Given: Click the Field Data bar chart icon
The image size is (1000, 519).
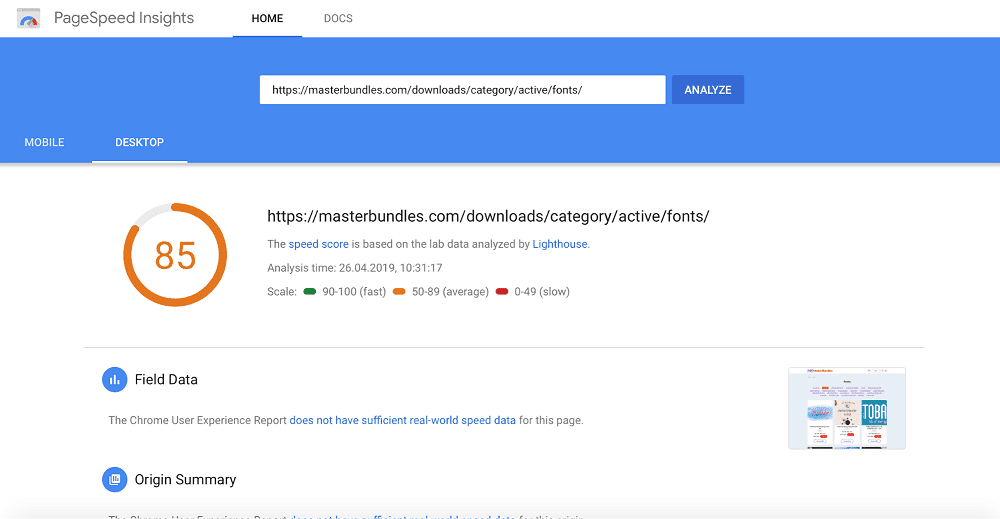Looking at the screenshot, I should coord(115,380).
